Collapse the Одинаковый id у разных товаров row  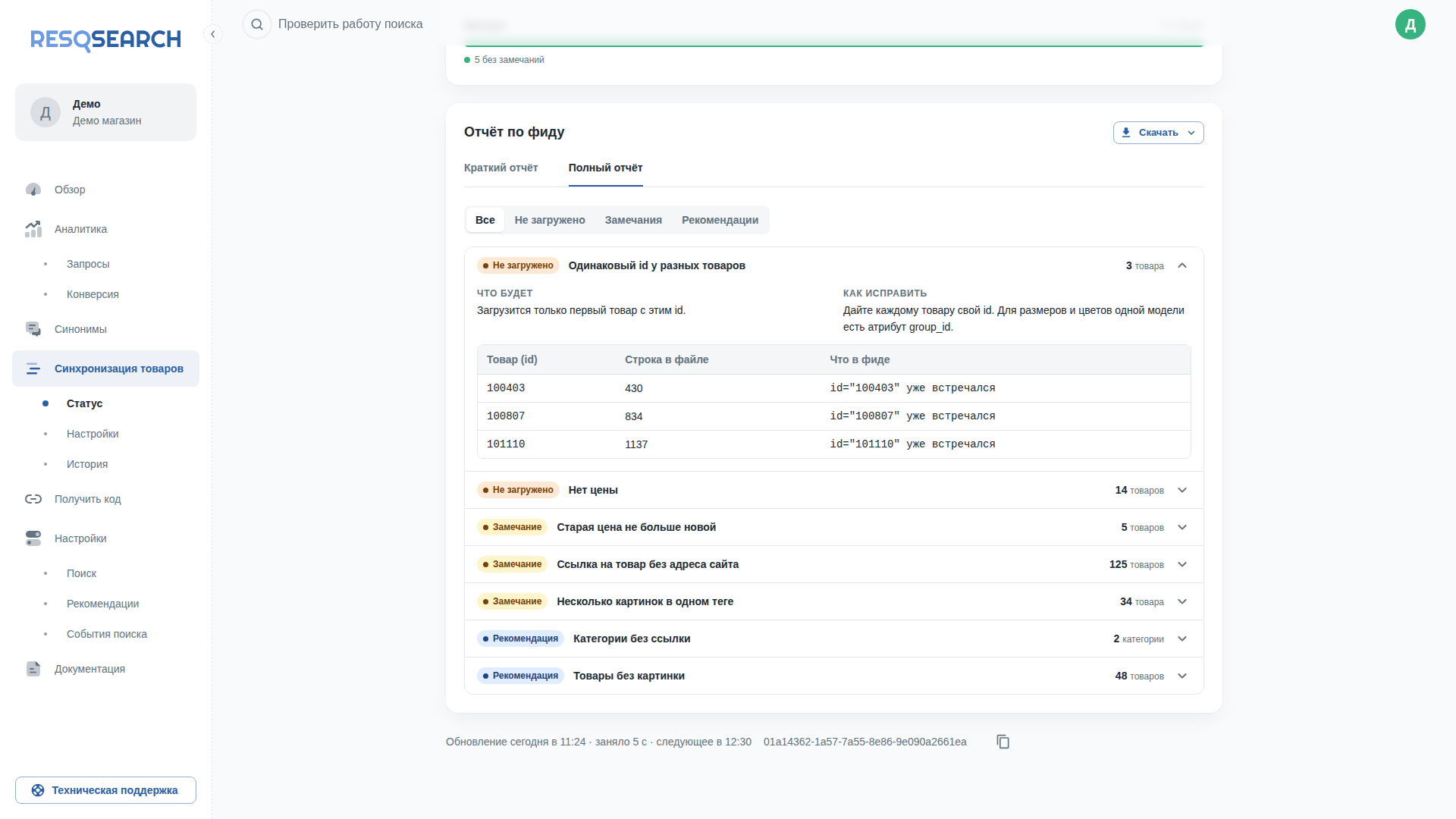point(1182,265)
